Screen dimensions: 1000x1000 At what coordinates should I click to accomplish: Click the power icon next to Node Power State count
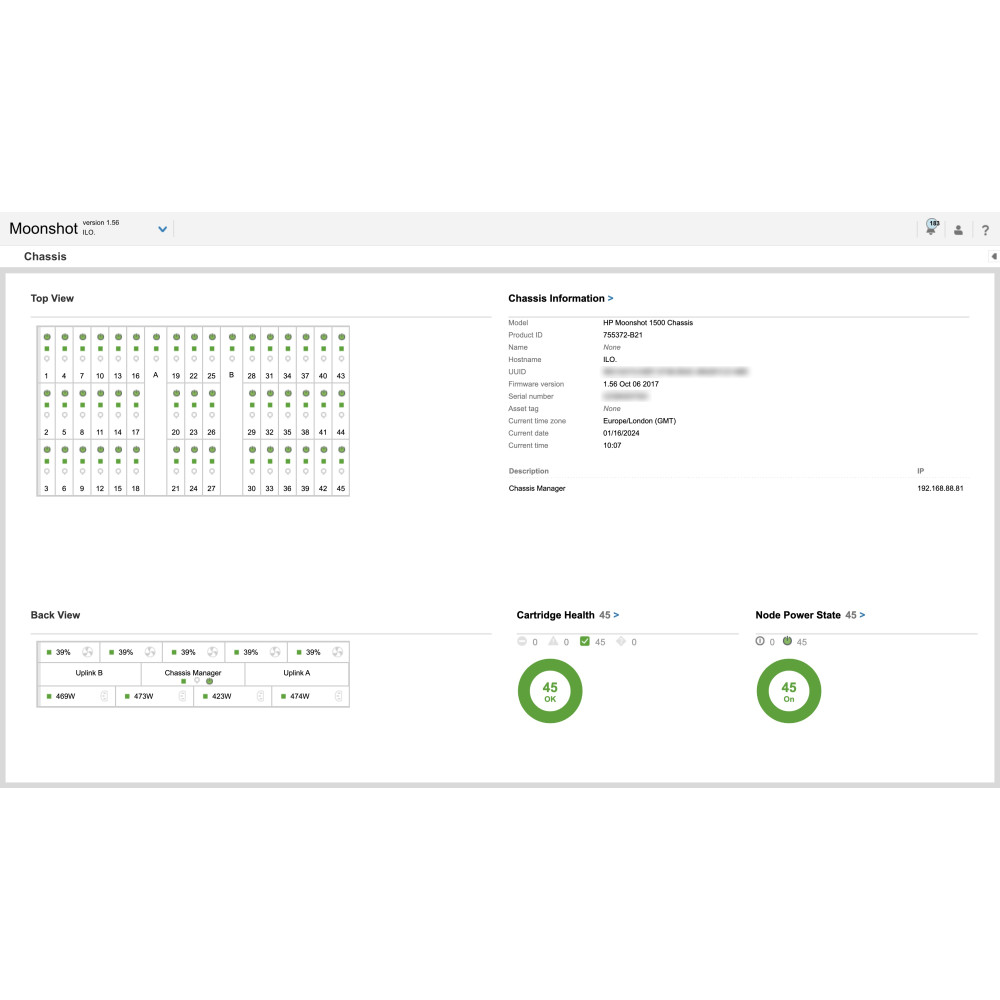(x=787, y=641)
